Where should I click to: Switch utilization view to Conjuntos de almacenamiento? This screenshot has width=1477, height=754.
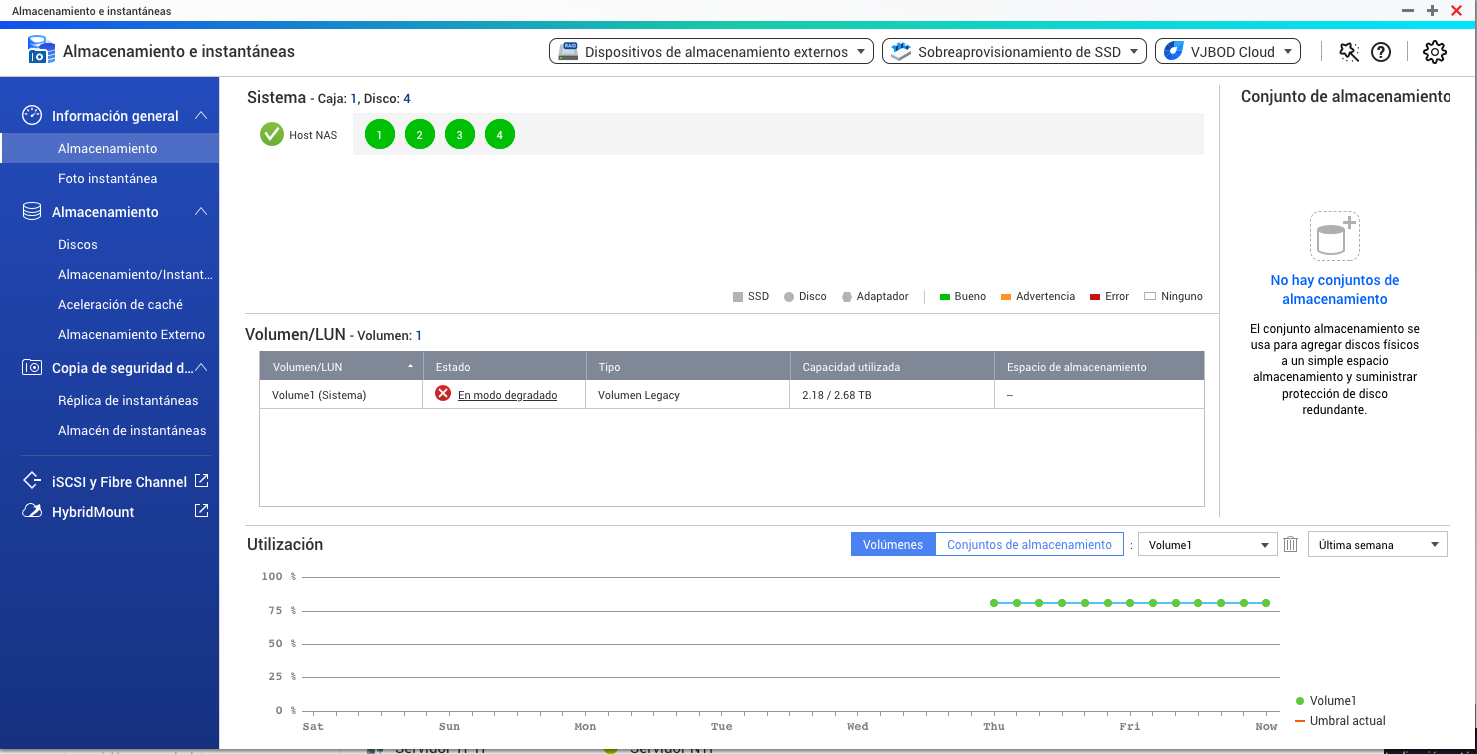pos(1029,545)
